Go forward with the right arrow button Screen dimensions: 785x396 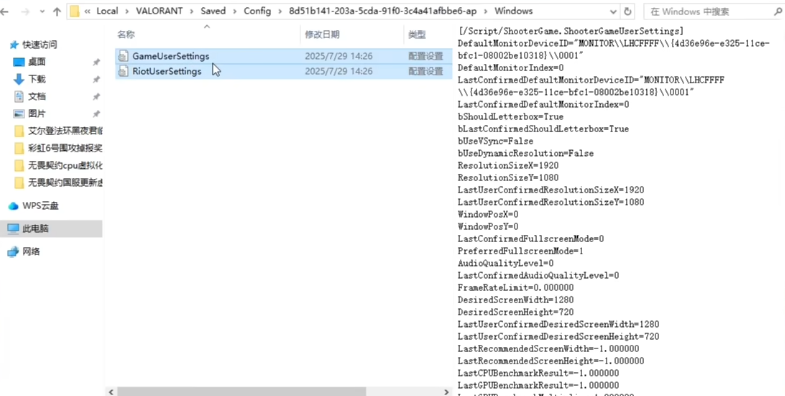pyautogui.click(x=25, y=11)
